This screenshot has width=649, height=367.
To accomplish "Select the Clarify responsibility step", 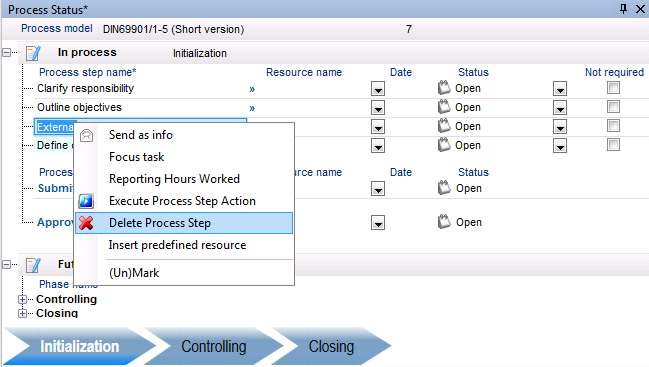I will (x=86, y=89).
